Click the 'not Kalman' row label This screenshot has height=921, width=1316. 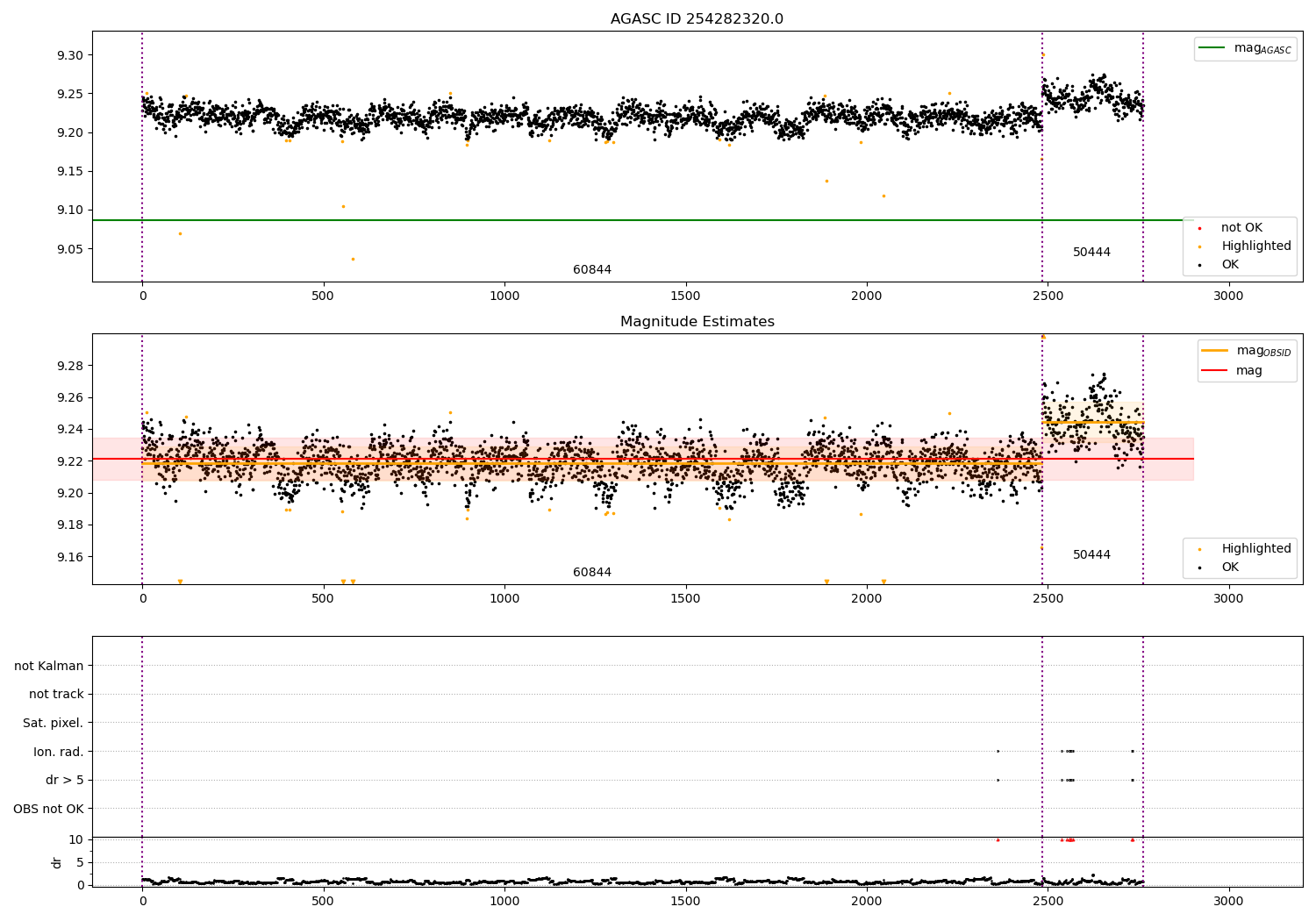[x=49, y=666]
